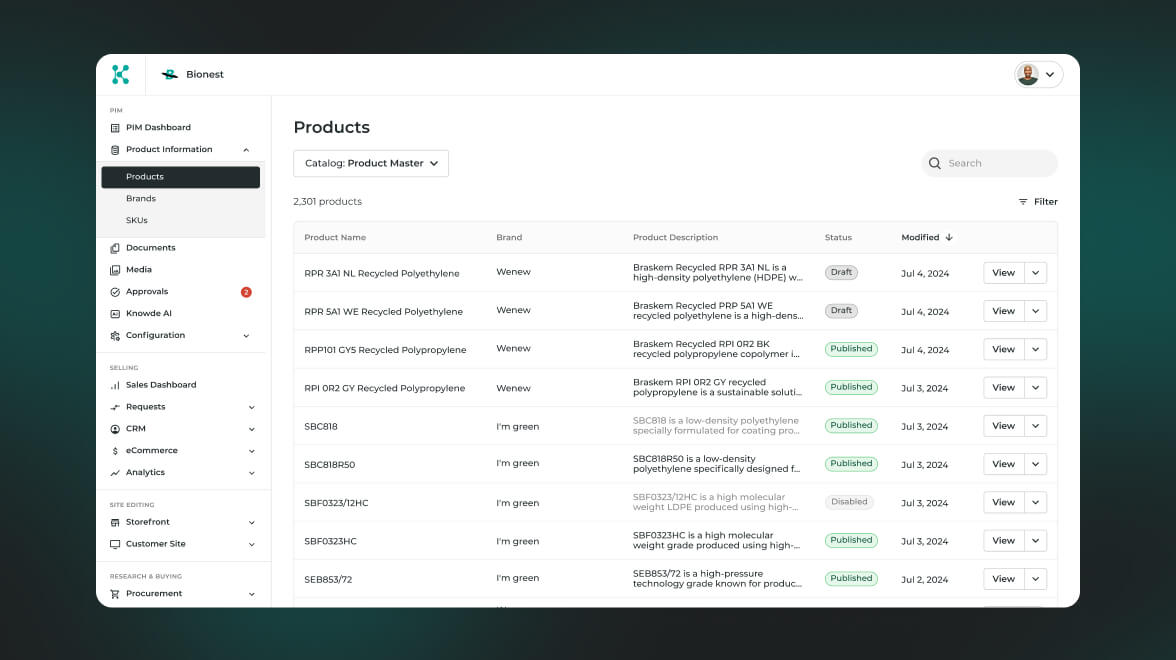Expand the Configuration menu
The width and height of the screenshot is (1176, 660).
click(x=246, y=336)
